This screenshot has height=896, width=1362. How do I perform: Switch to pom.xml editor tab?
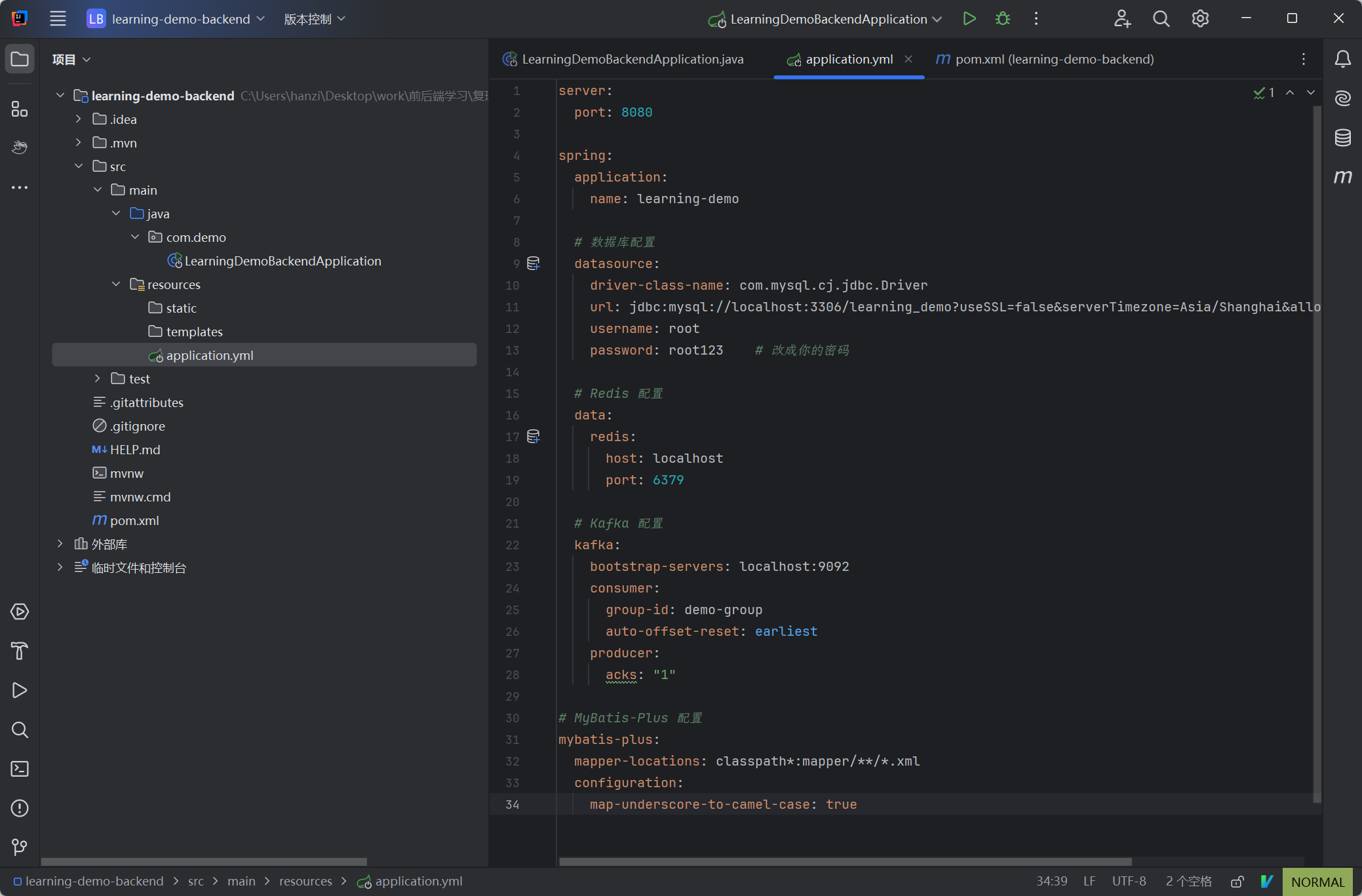pyautogui.click(x=1045, y=59)
